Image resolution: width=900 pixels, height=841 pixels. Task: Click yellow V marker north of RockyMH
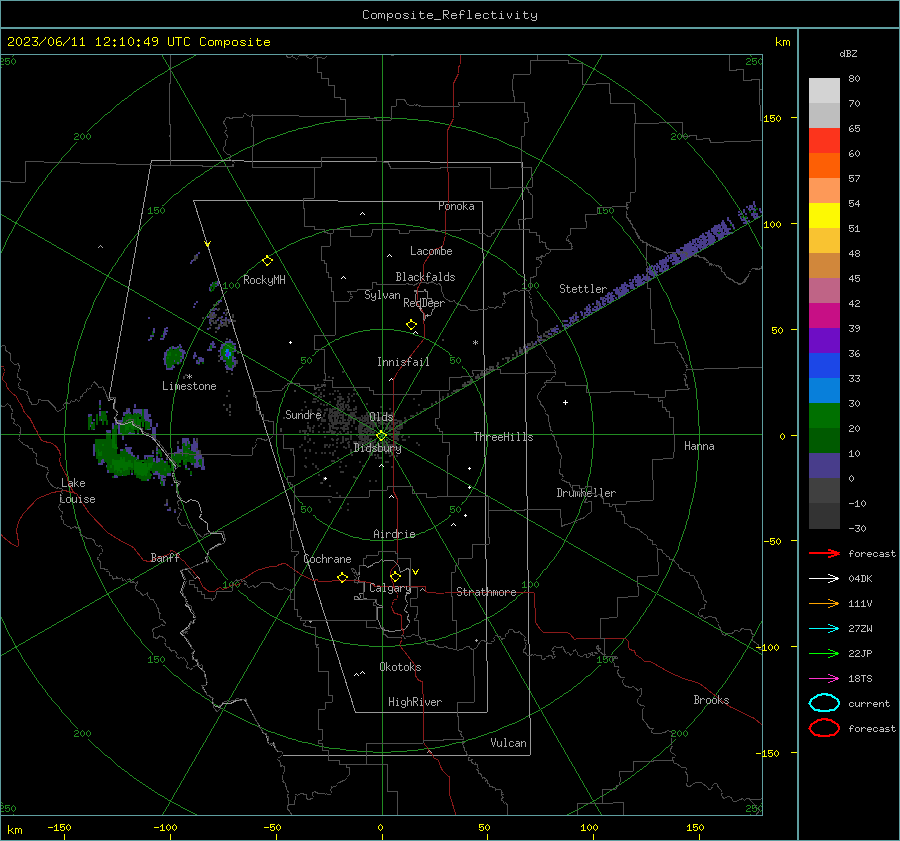[x=208, y=244]
